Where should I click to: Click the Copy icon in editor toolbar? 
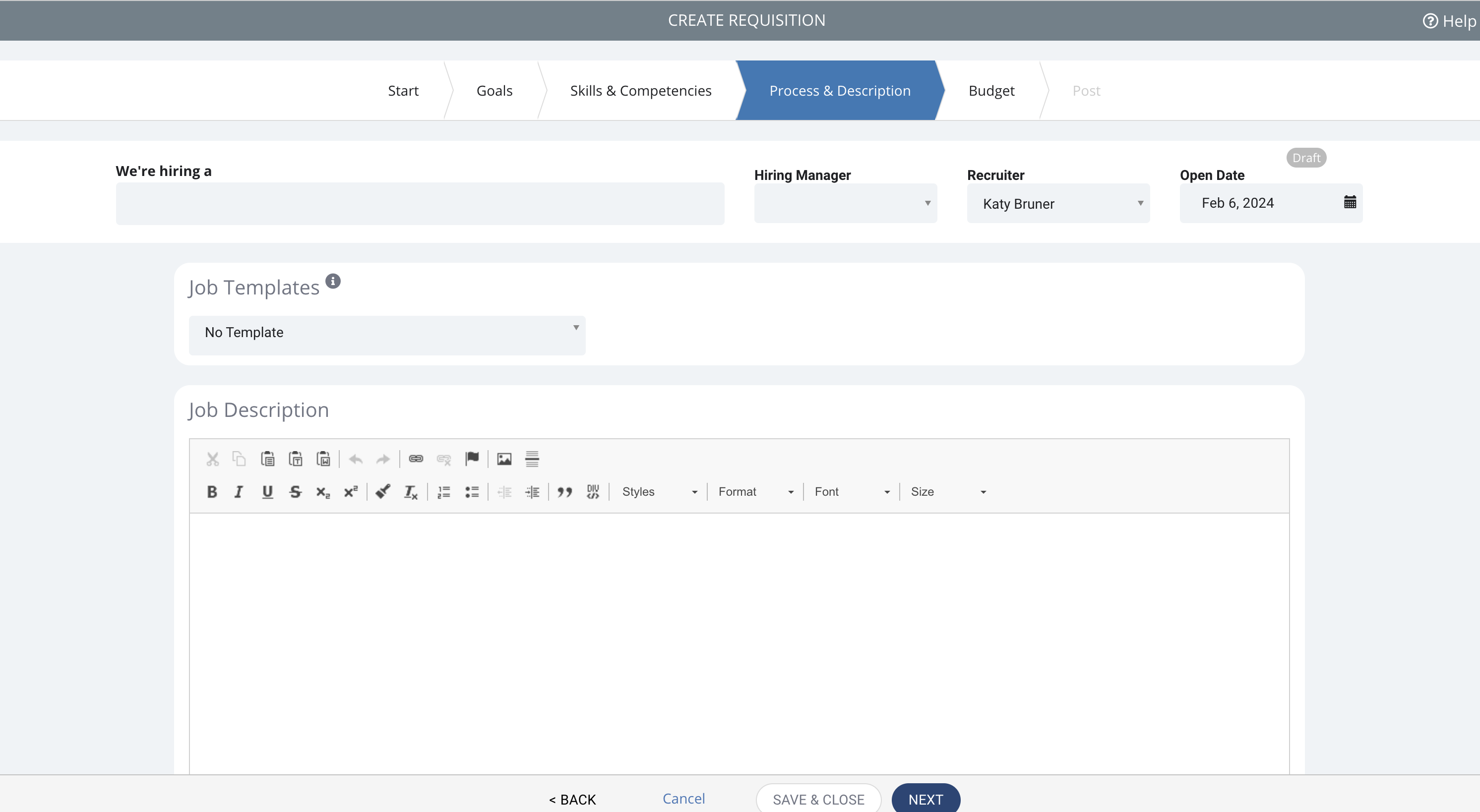click(239, 459)
